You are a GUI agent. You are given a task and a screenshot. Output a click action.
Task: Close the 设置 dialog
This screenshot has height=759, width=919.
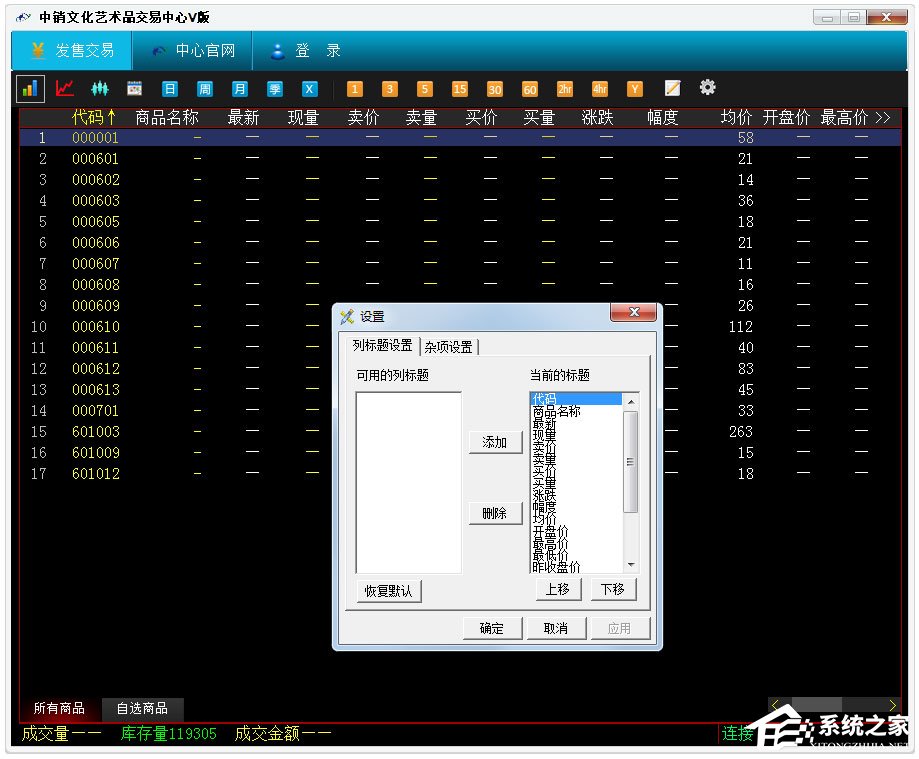633,312
